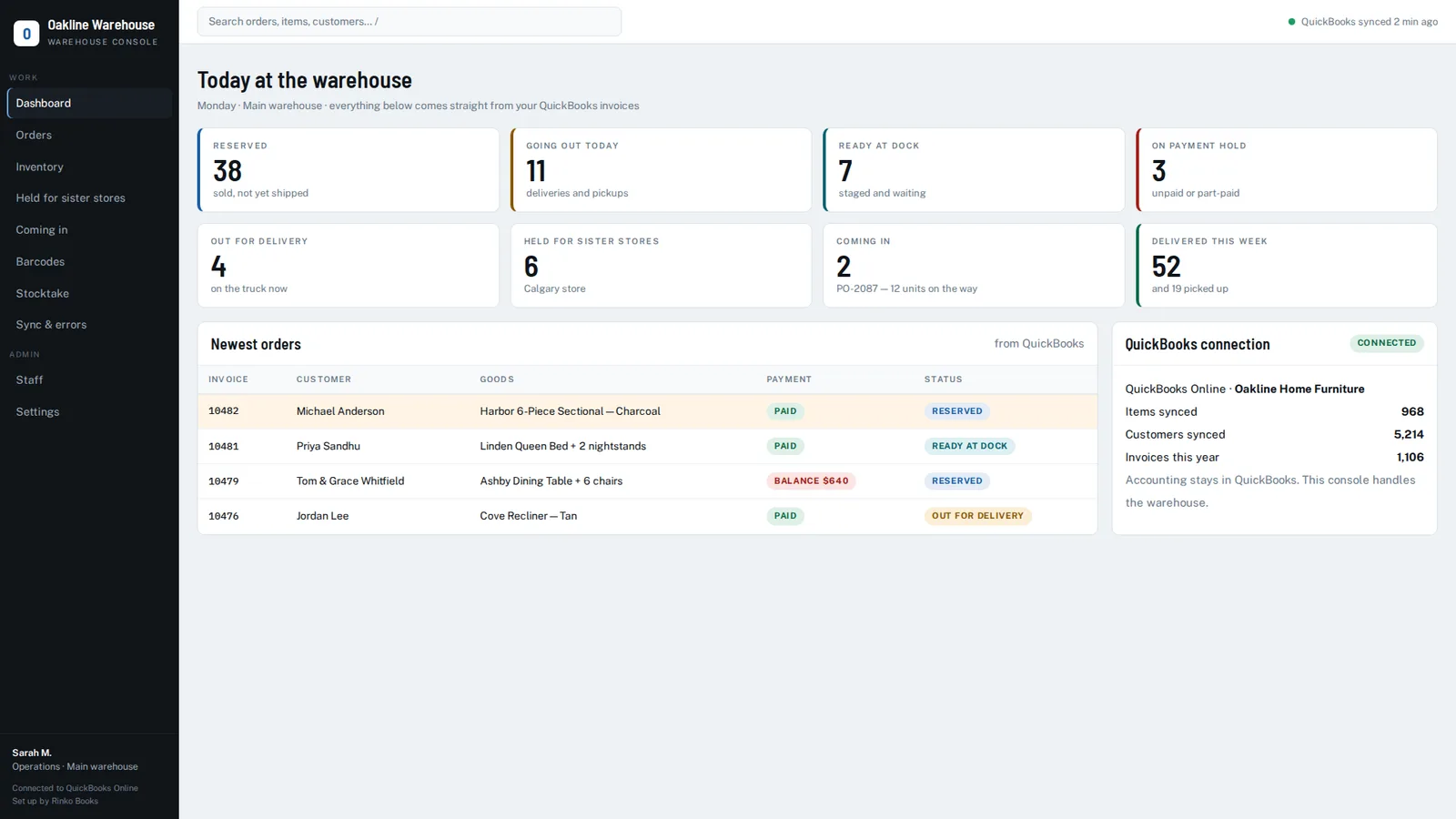Navigate to Barcodes
The image size is (1456, 819).
point(89,262)
